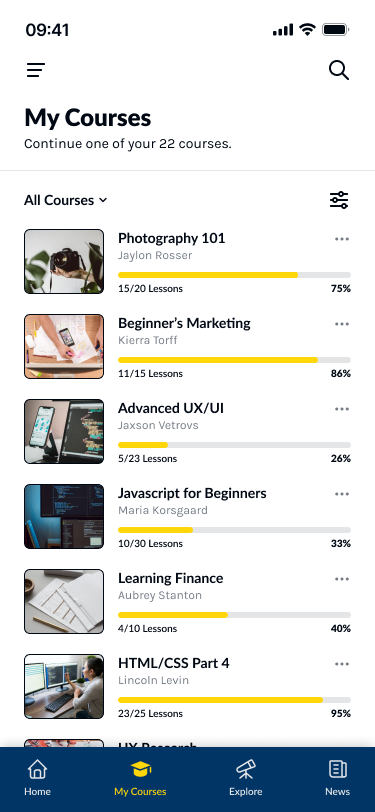This screenshot has height=812, width=375.
Task: Show more options for HTML/CSS Part 4
Action: [342, 663]
